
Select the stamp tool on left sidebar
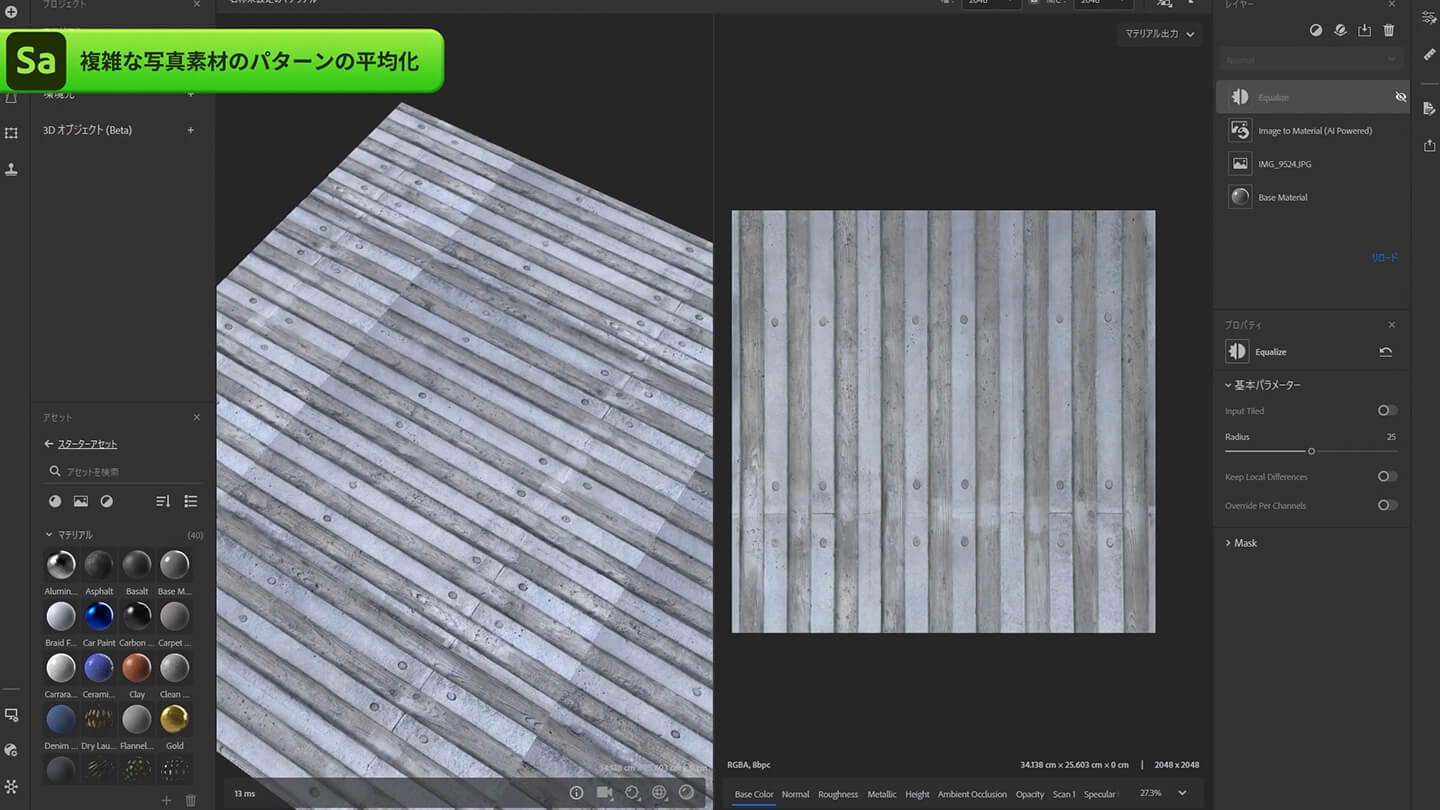pyautogui.click(x=12, y=169)
